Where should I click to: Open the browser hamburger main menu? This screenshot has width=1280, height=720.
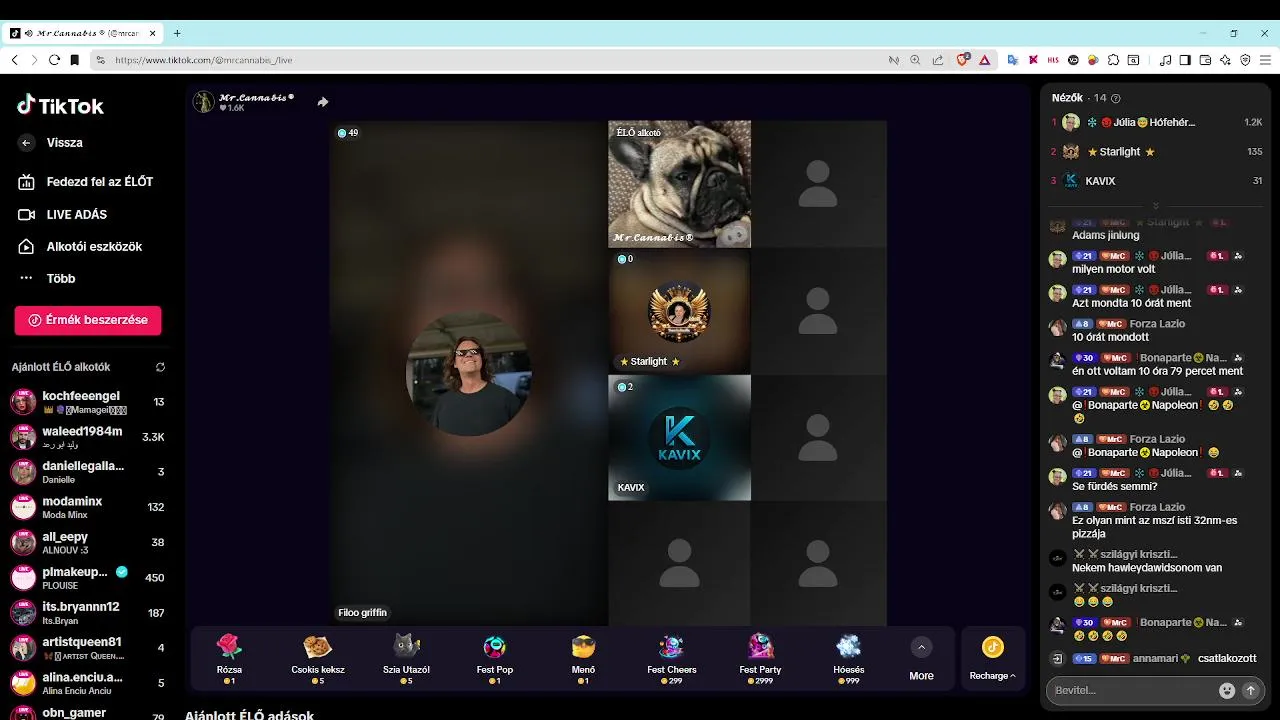point(1265,60)
